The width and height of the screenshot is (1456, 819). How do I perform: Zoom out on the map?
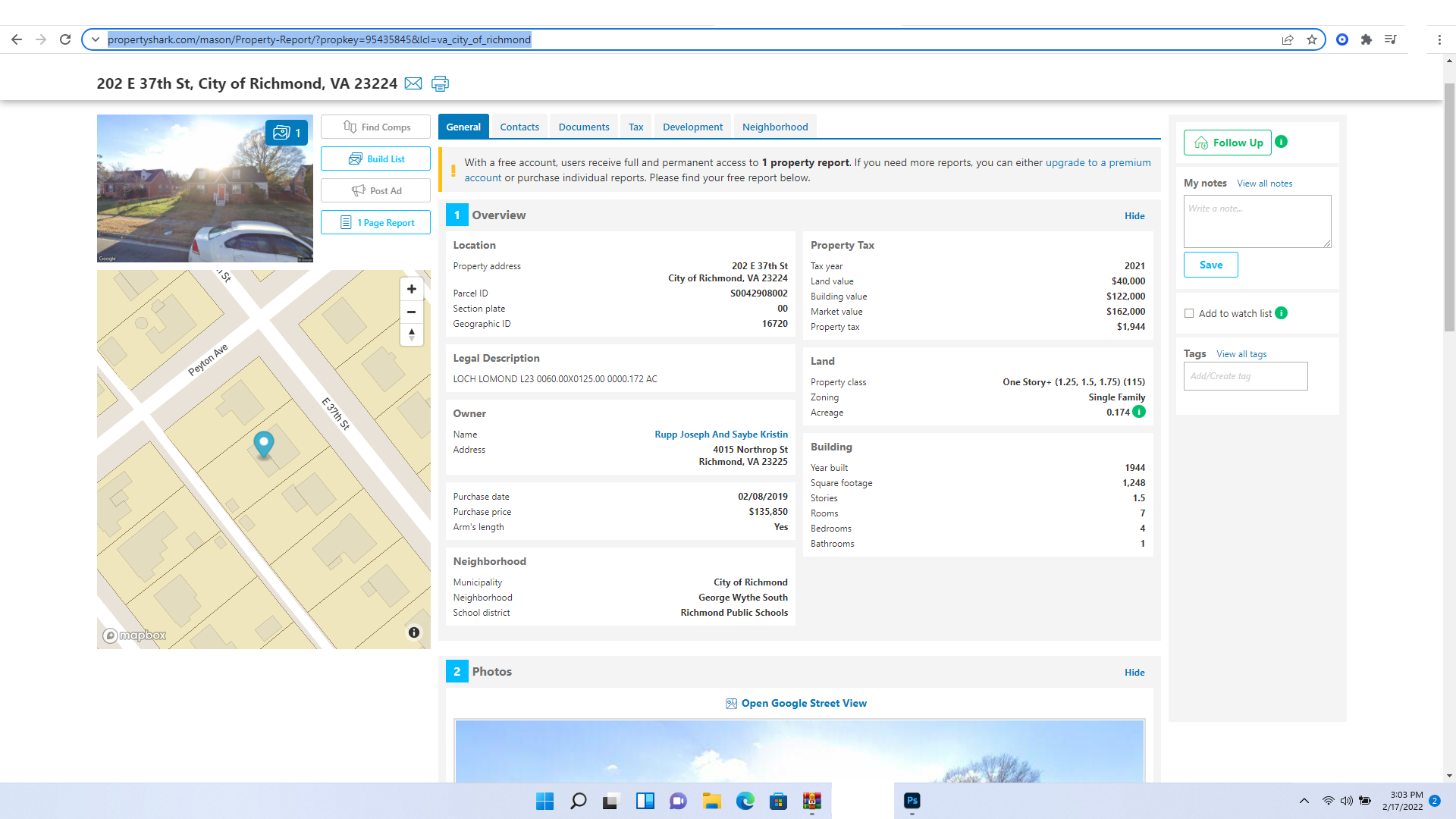[411, 312]
